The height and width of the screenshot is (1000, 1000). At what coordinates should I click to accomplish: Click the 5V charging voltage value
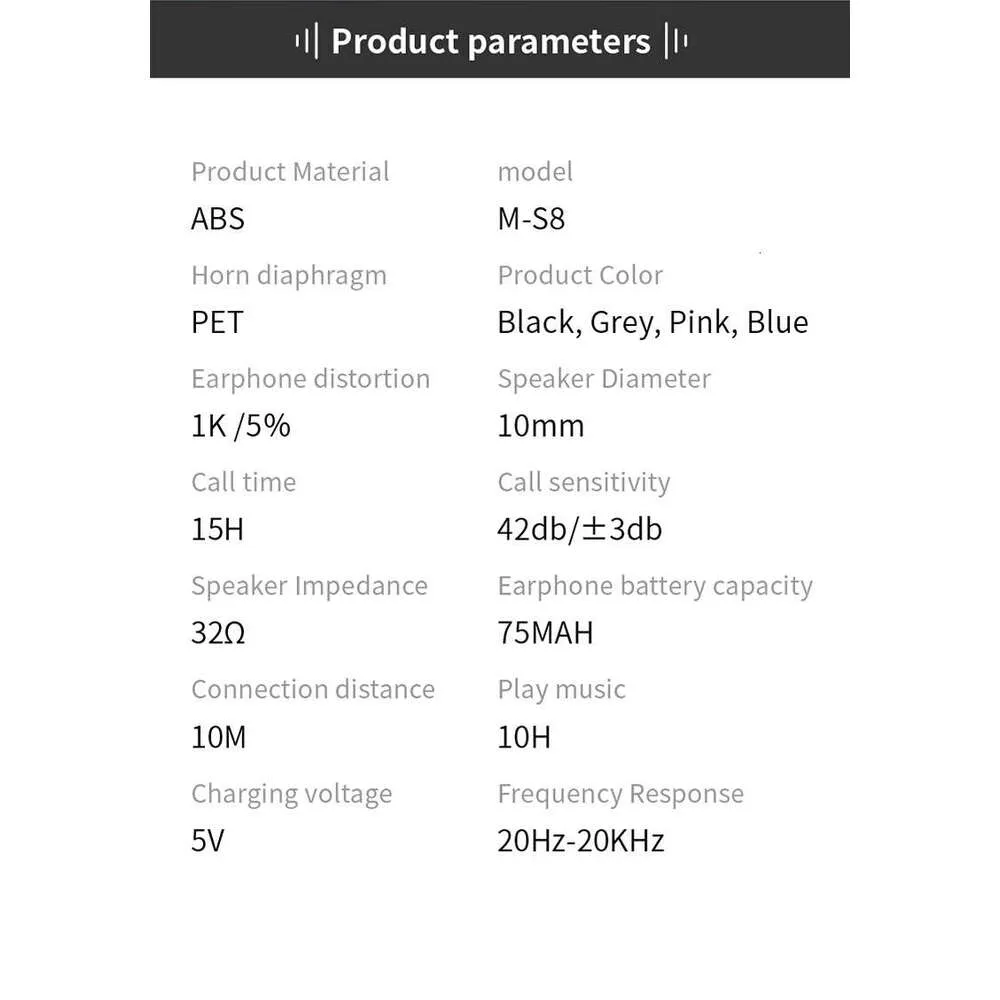click(208, 841)
